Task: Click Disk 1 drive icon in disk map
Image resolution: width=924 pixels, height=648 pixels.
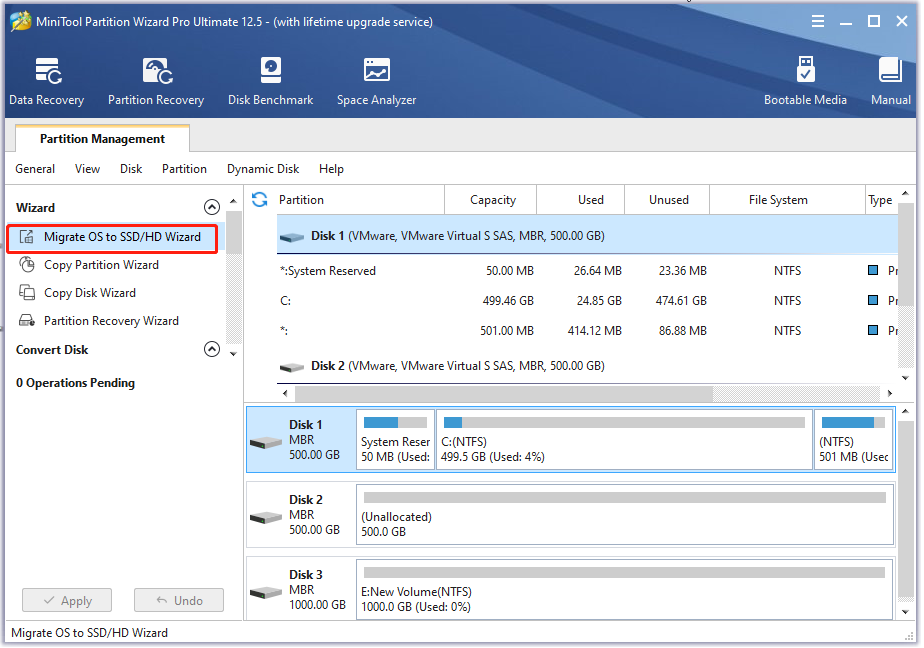Action: pos(266,442)
